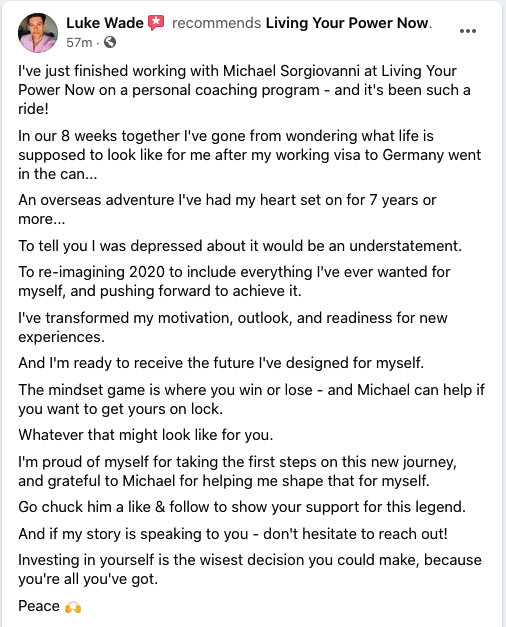Viewport: 506px width, 627px height.
Task: Click the red star recommendation badge icon
Action: [156, 23]
